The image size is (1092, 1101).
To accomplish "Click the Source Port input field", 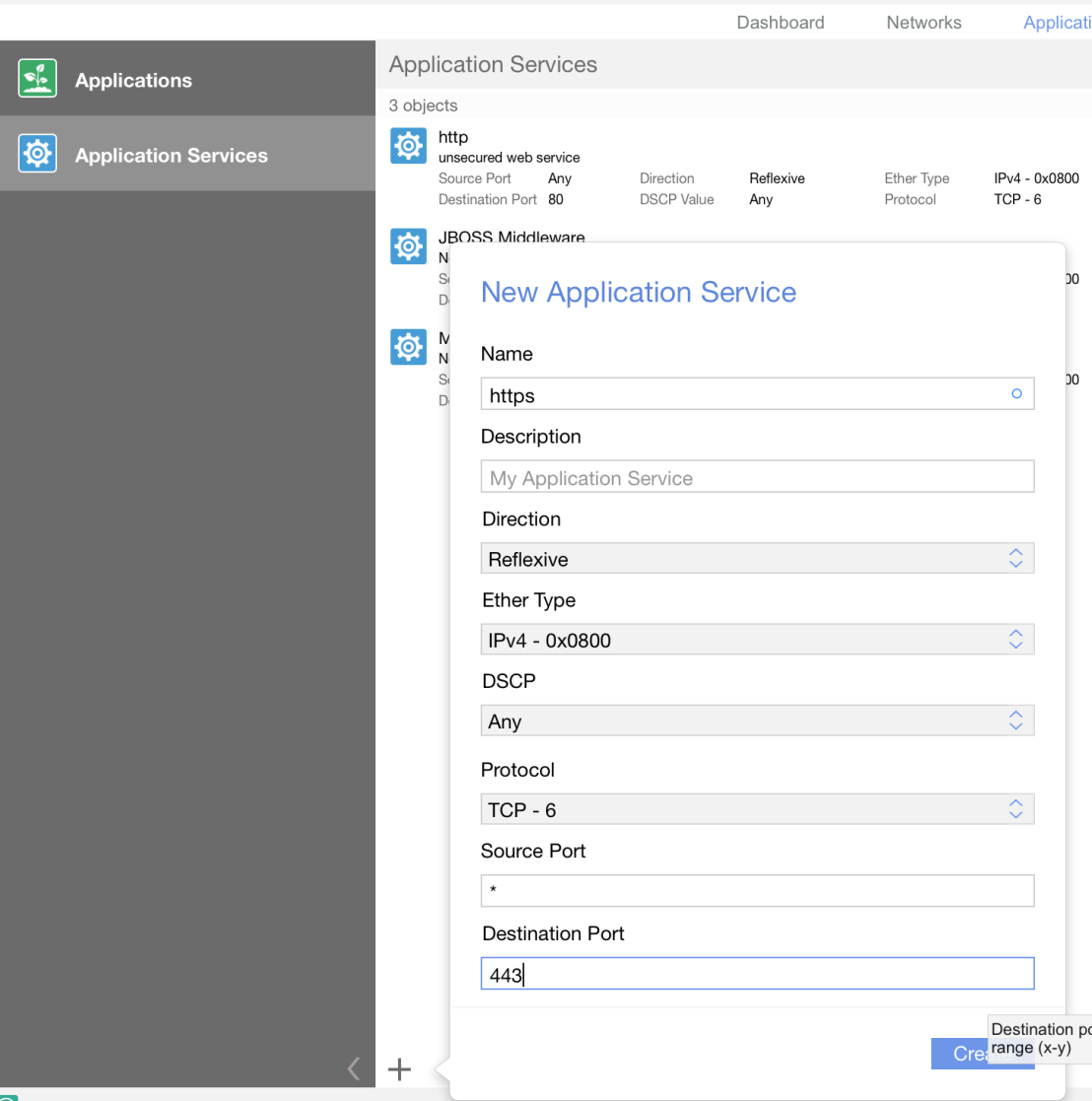I will pyautogui.click(x=757, y=891).
